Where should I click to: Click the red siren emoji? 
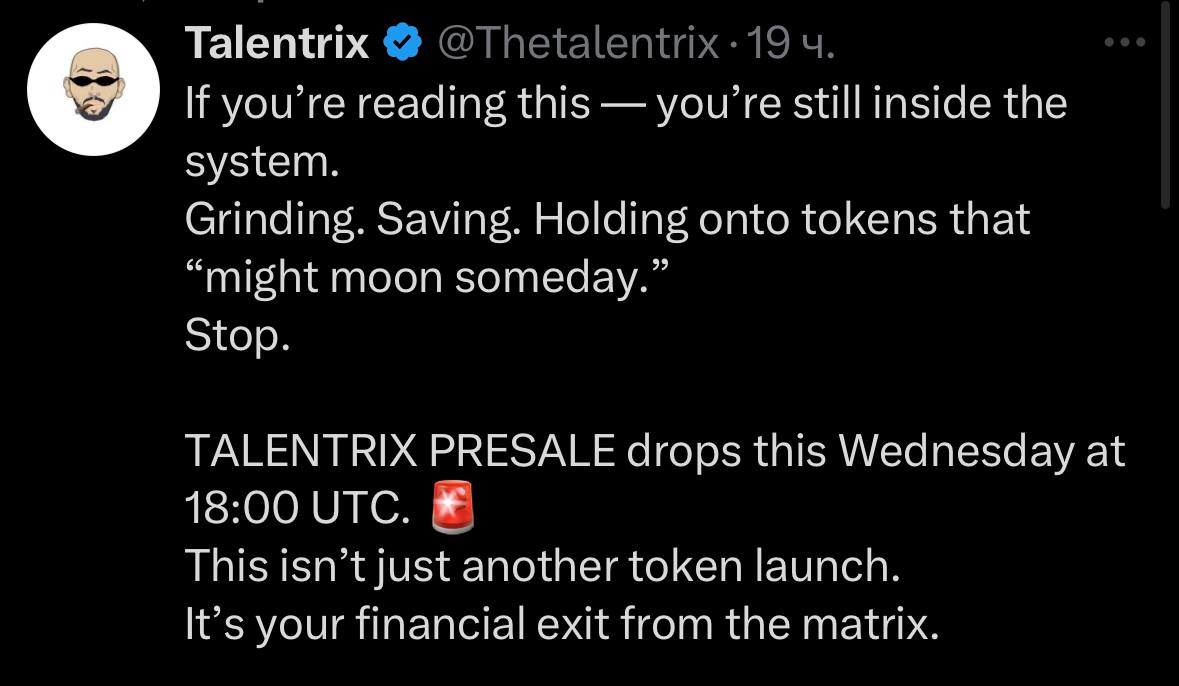[453, 507]
